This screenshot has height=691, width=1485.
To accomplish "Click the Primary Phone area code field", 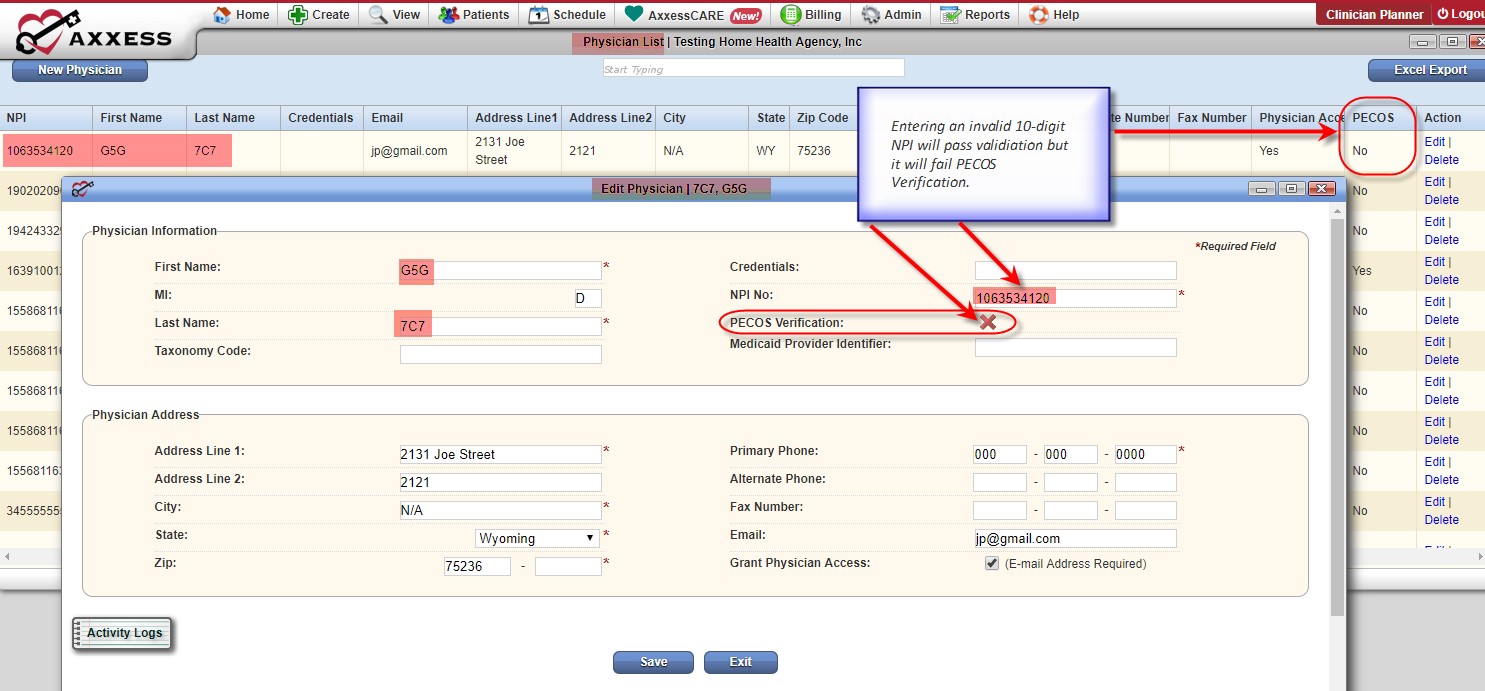I will coord(1000,454).
